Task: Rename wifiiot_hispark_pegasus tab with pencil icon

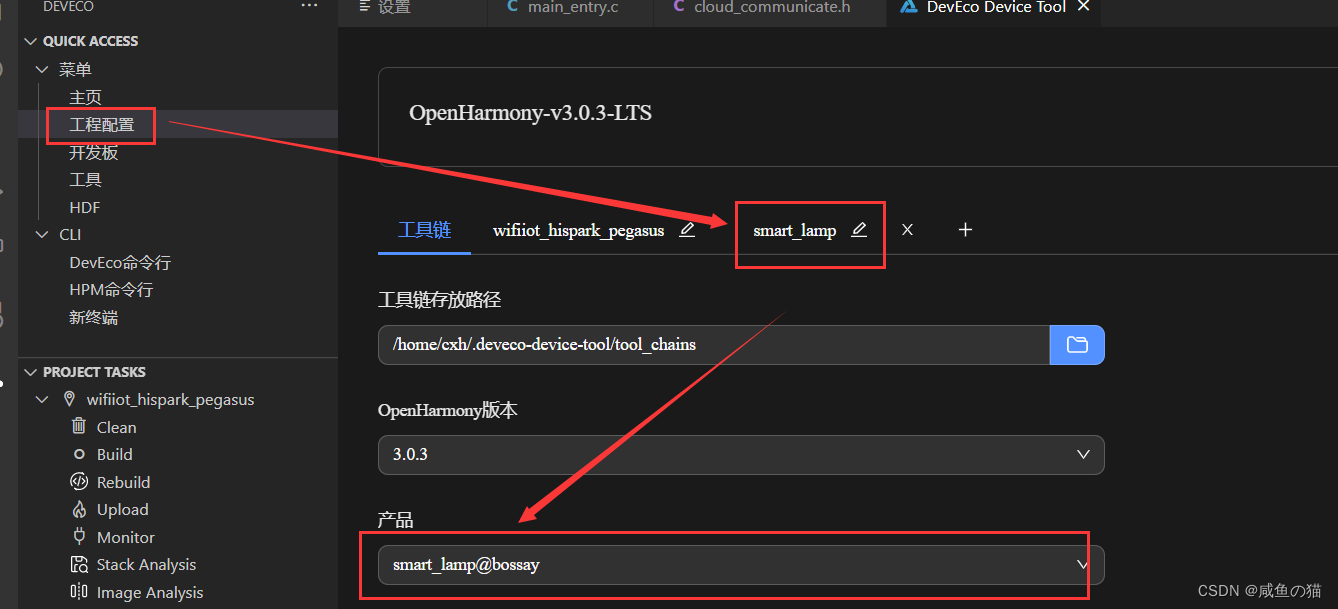Action: coord(687,230)
